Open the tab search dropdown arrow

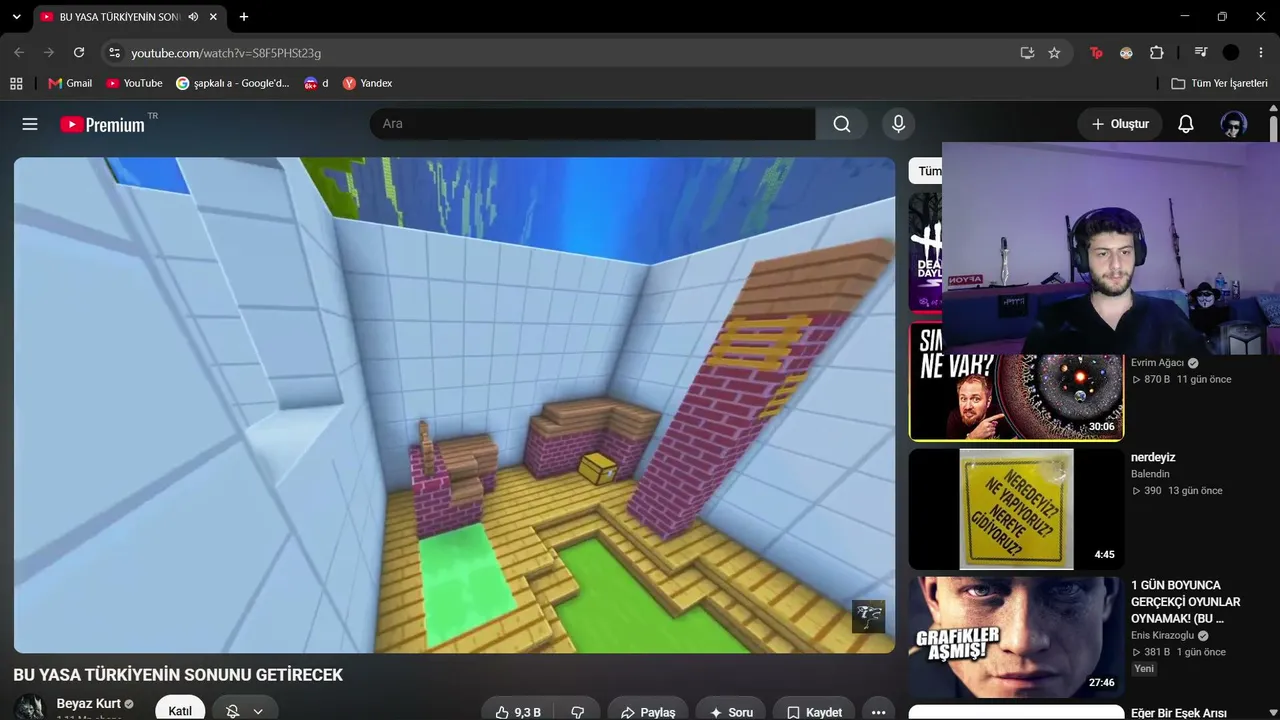[16, 17]
